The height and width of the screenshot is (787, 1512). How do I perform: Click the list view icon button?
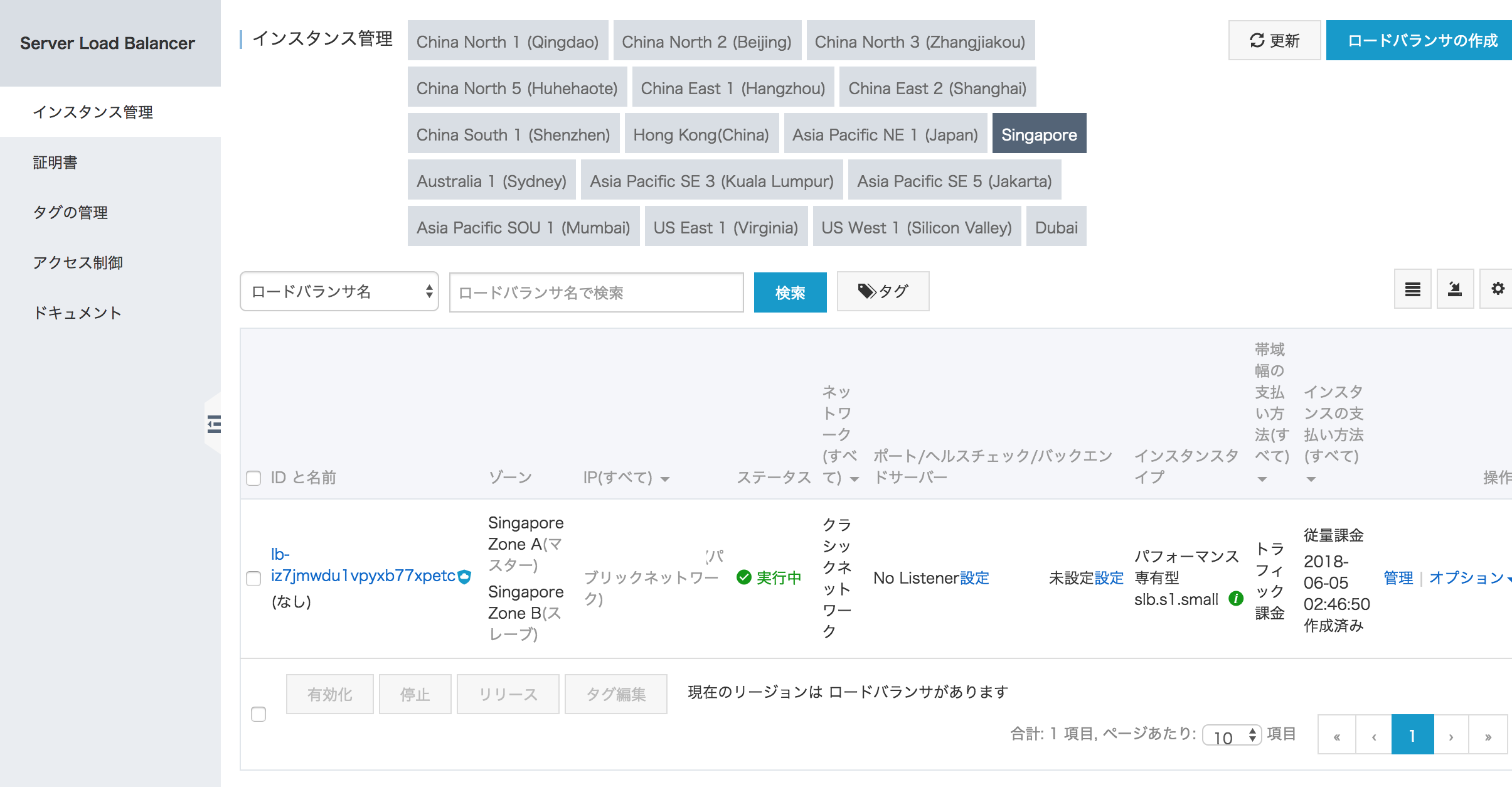click(1412, 289)
